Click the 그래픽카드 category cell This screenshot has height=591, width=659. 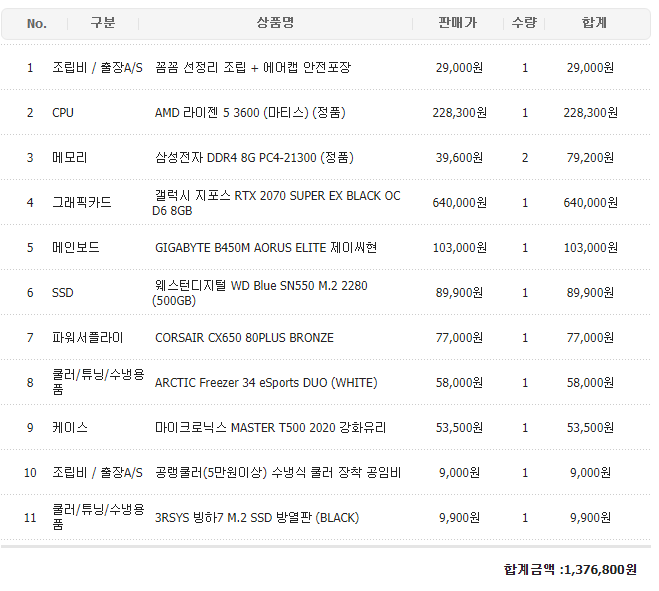point(82,203)
